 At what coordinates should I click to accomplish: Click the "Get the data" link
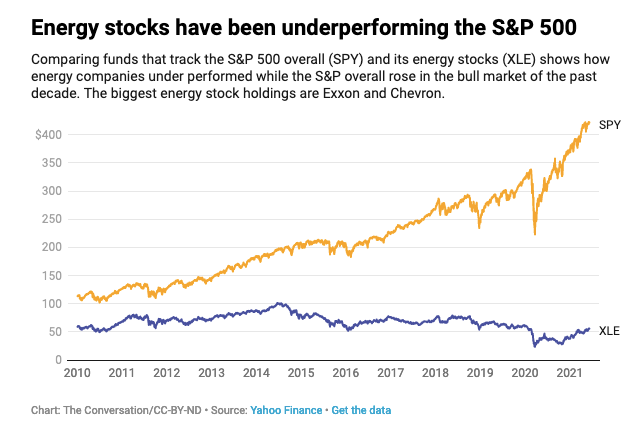coord(361,410)
